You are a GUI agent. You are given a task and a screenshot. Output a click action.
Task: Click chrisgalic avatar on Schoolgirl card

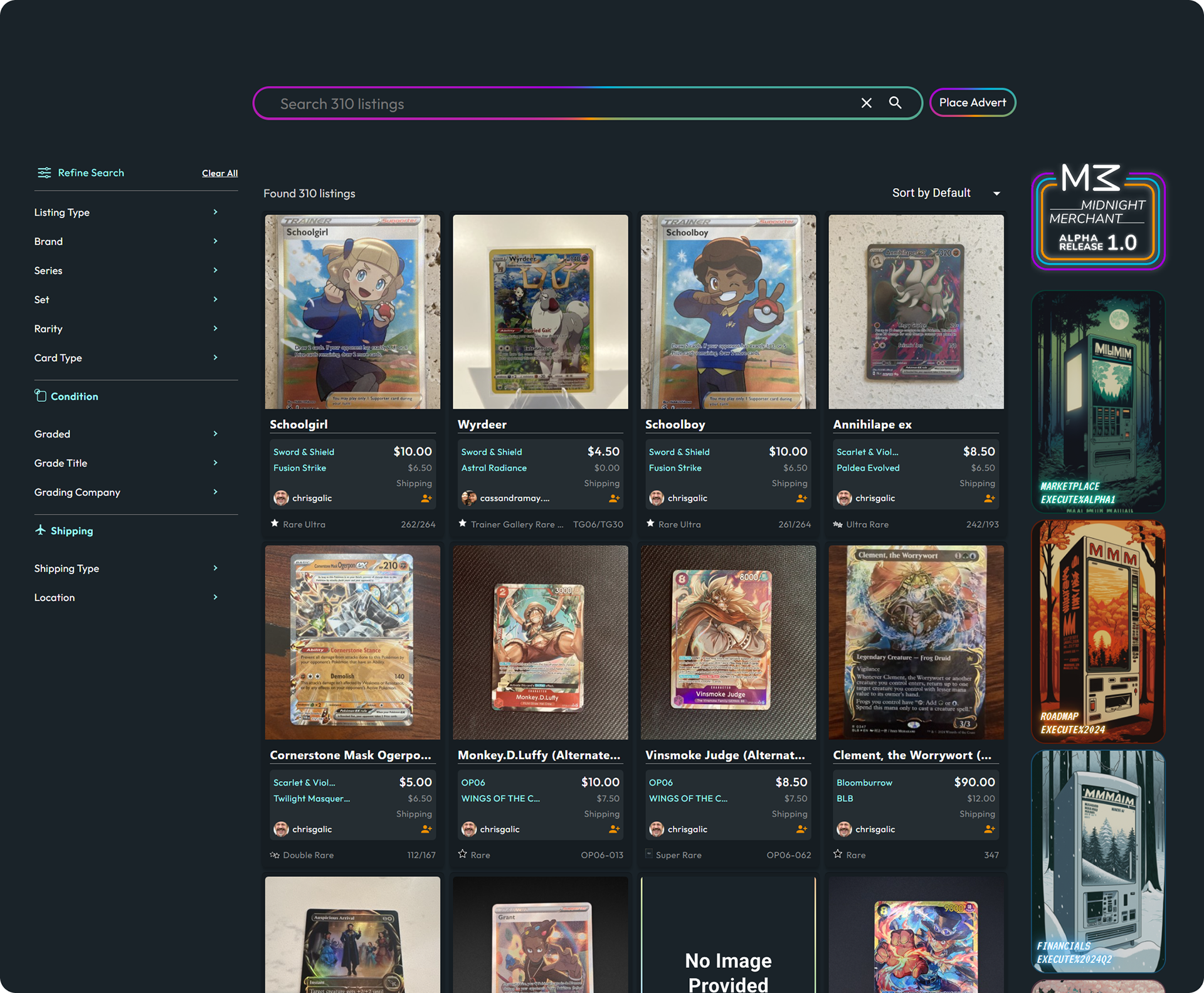coord(281,498)
